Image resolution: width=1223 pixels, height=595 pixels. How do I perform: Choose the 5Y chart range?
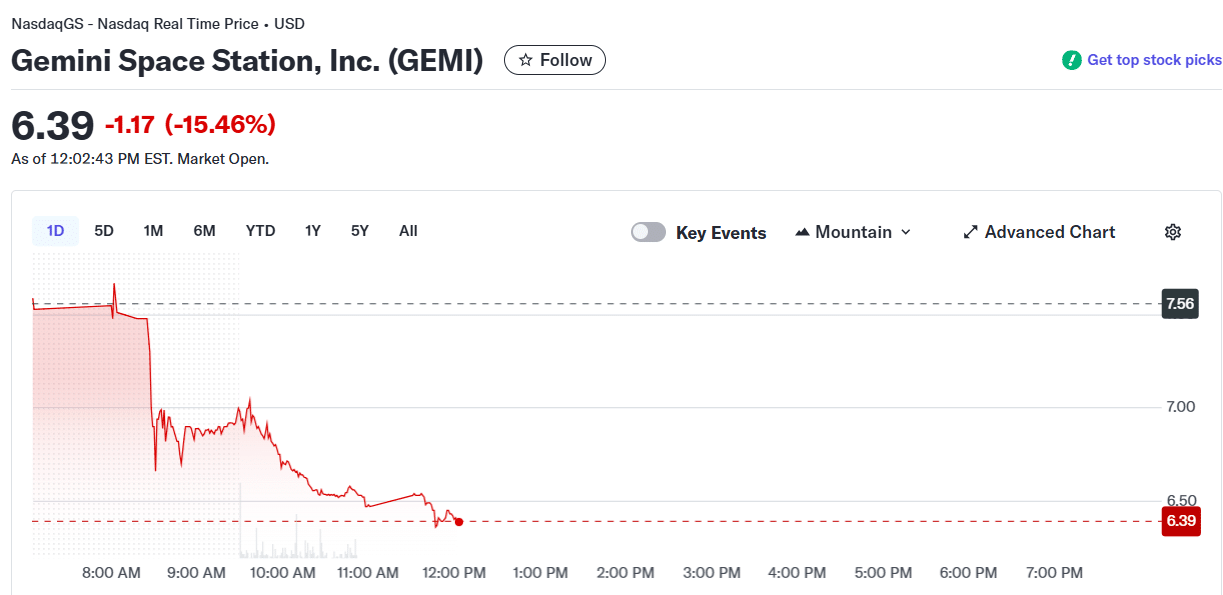pos(360,231)
